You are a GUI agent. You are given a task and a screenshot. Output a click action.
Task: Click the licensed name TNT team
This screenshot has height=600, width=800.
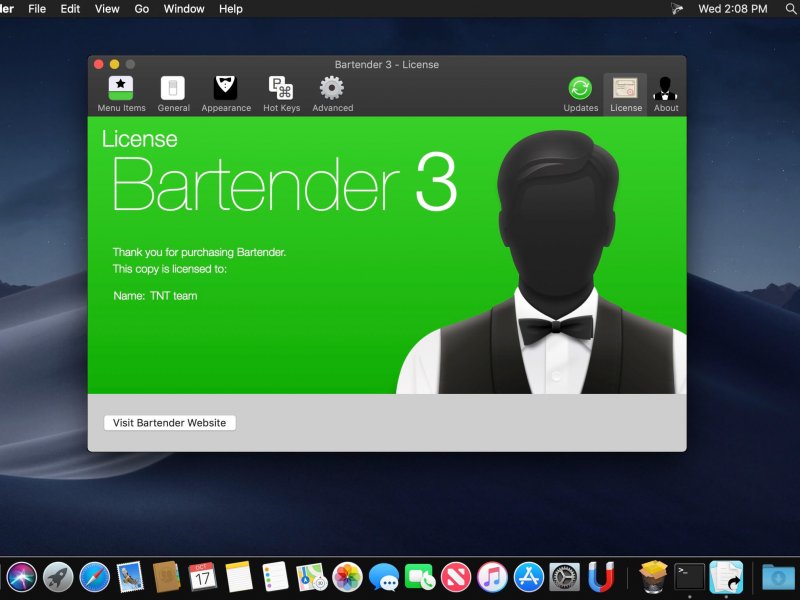173,296
